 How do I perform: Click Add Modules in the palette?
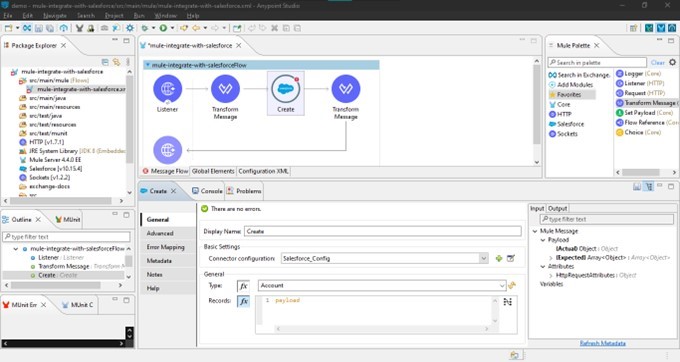(x=571, y=85)
